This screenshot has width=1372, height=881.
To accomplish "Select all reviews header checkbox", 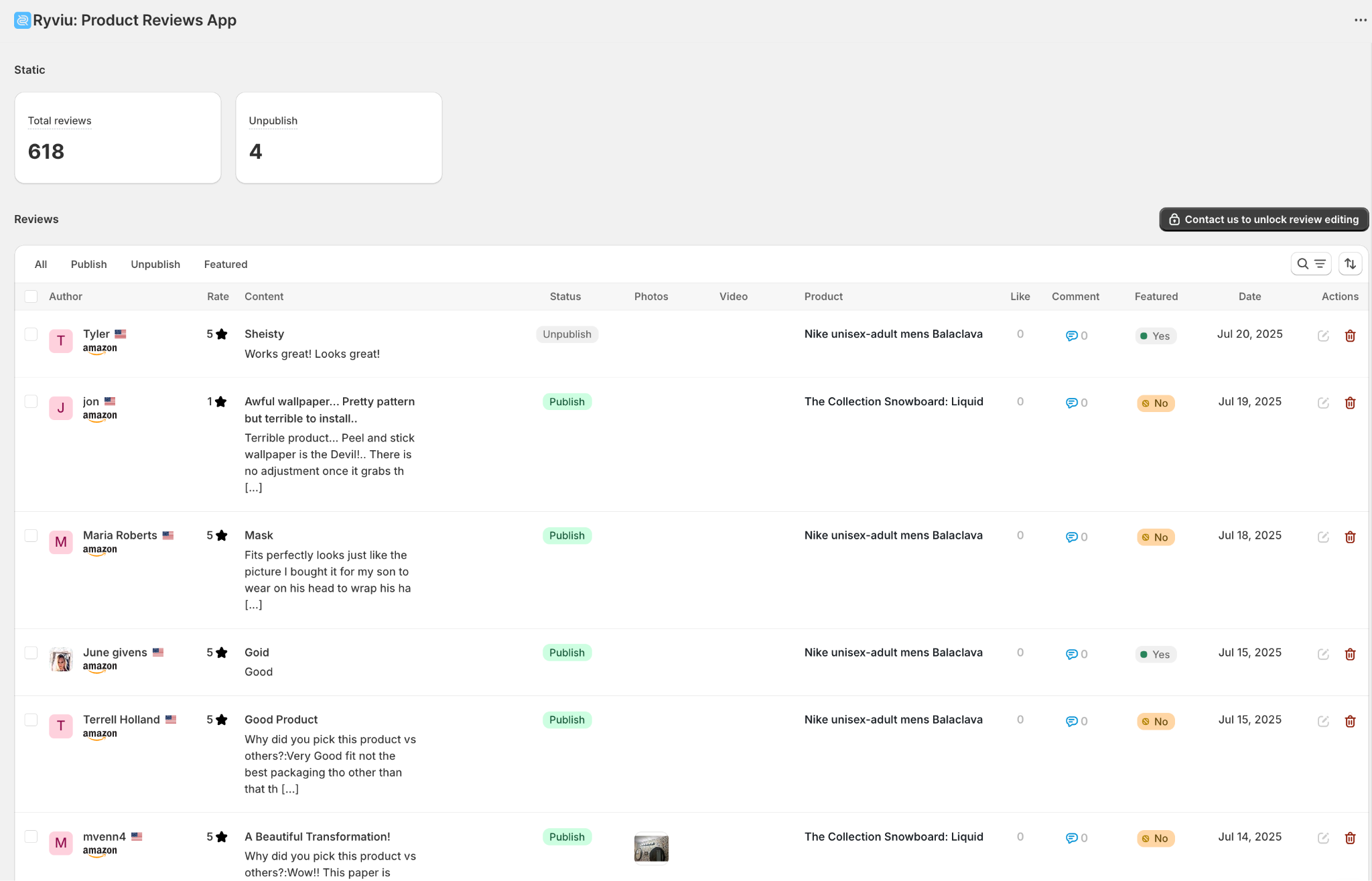I will (x=31, y=296).
